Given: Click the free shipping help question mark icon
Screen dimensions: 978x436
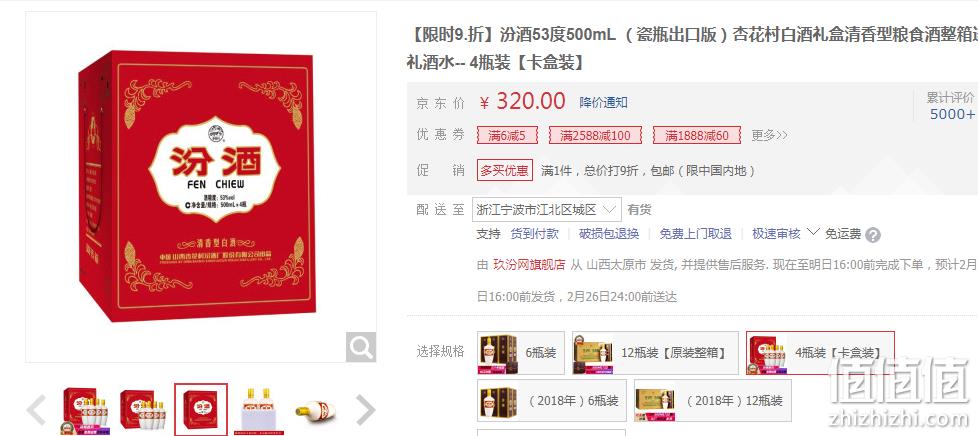Looking at the screenshot, I should click(873, 235).
